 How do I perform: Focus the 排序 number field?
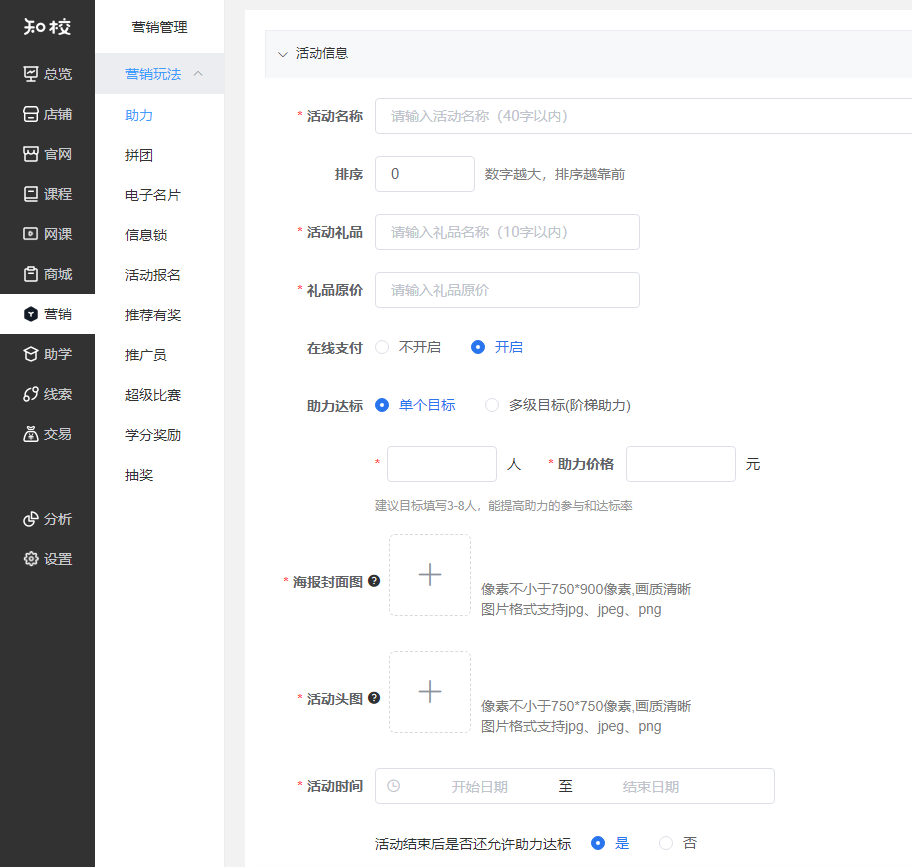pos(425,174)
